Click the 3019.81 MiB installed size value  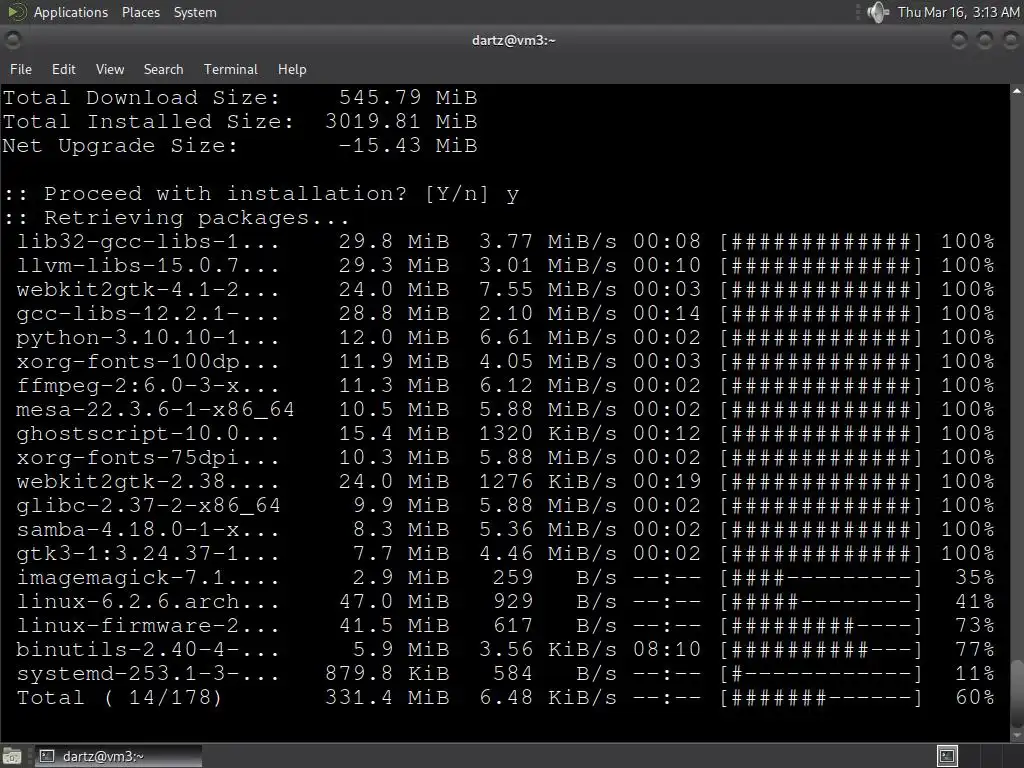tap(401, 122)
